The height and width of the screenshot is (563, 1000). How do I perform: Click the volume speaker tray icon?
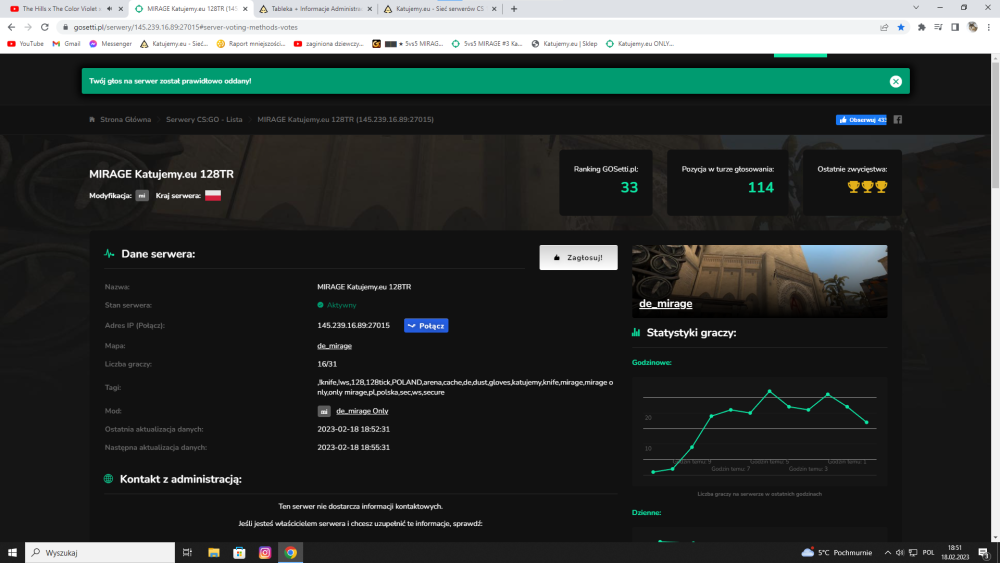[x=900, y=553]
